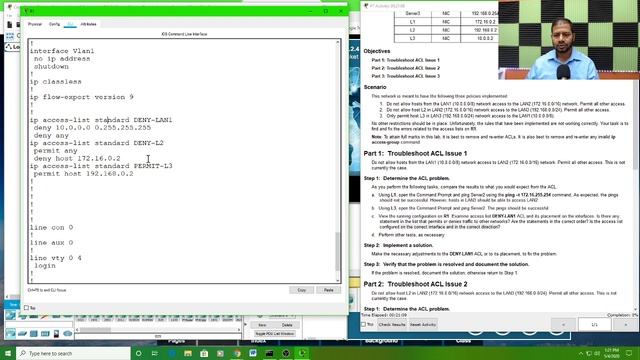The image size is (640, 360).
Task: Click inside the IOS command line terminal
Action: [x=182, y=161]
